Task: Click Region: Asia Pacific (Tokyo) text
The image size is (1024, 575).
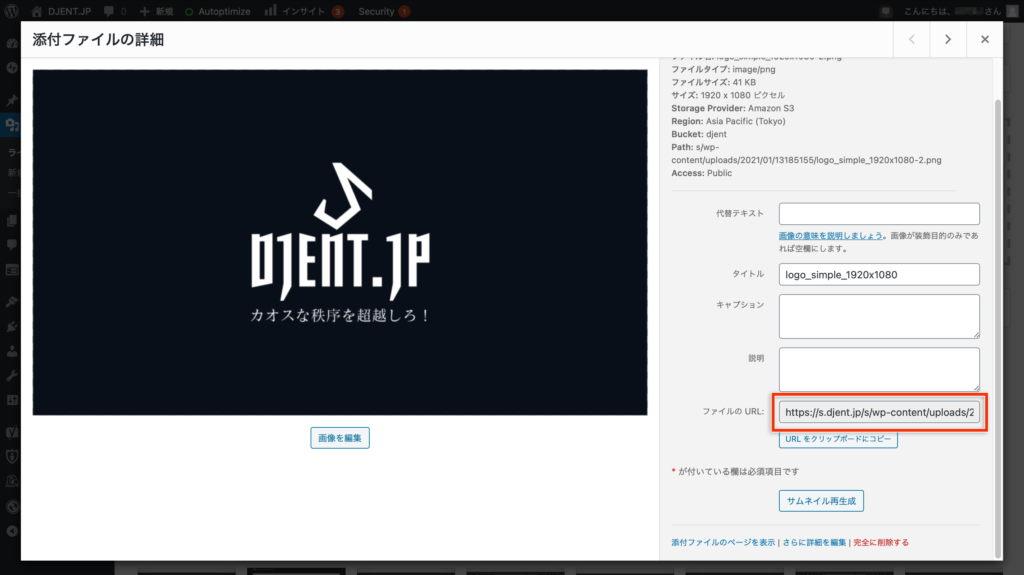Action: coord(728,122)
